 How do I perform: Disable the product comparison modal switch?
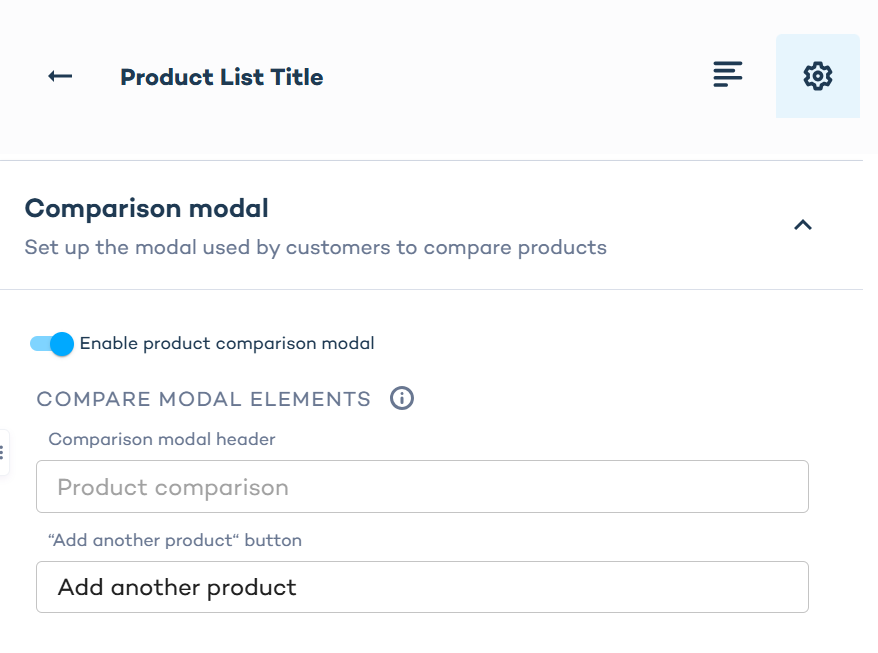(x=52, y=344)
